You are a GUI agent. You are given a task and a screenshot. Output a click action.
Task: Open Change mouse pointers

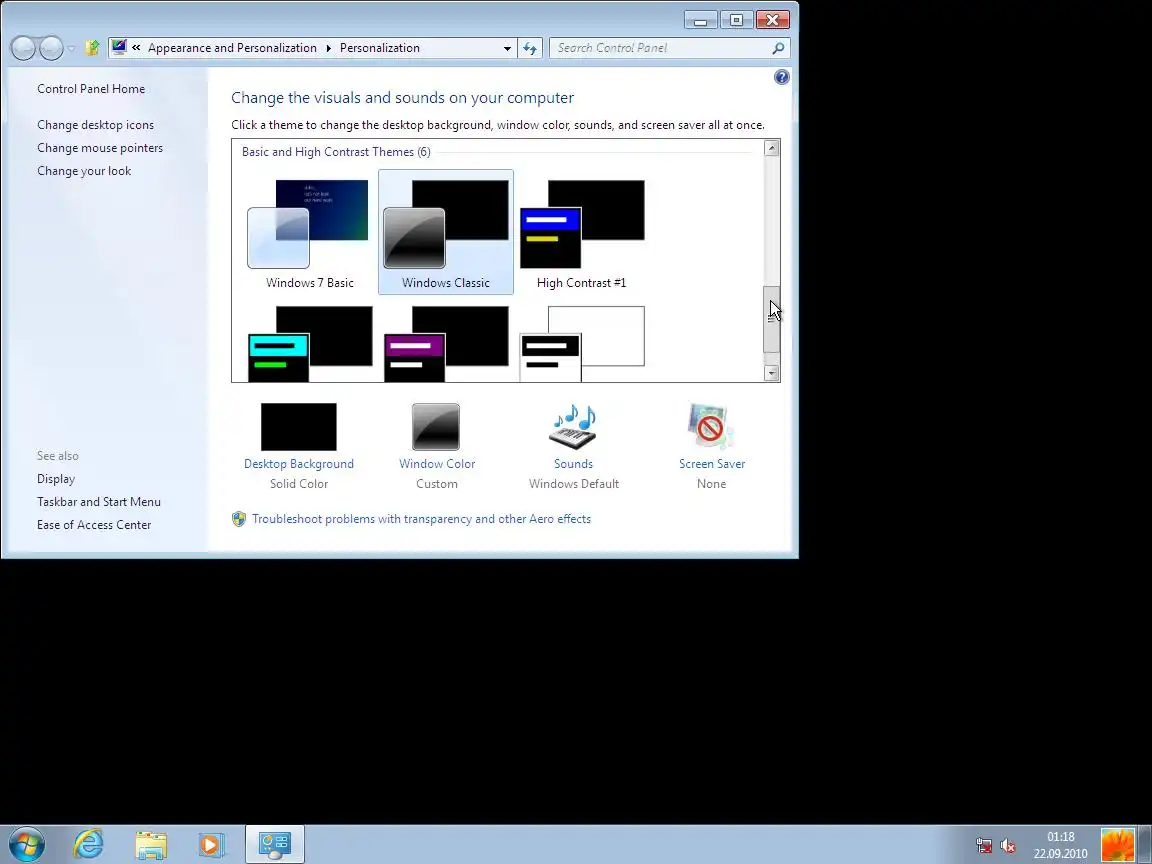[x=100, y=148]
